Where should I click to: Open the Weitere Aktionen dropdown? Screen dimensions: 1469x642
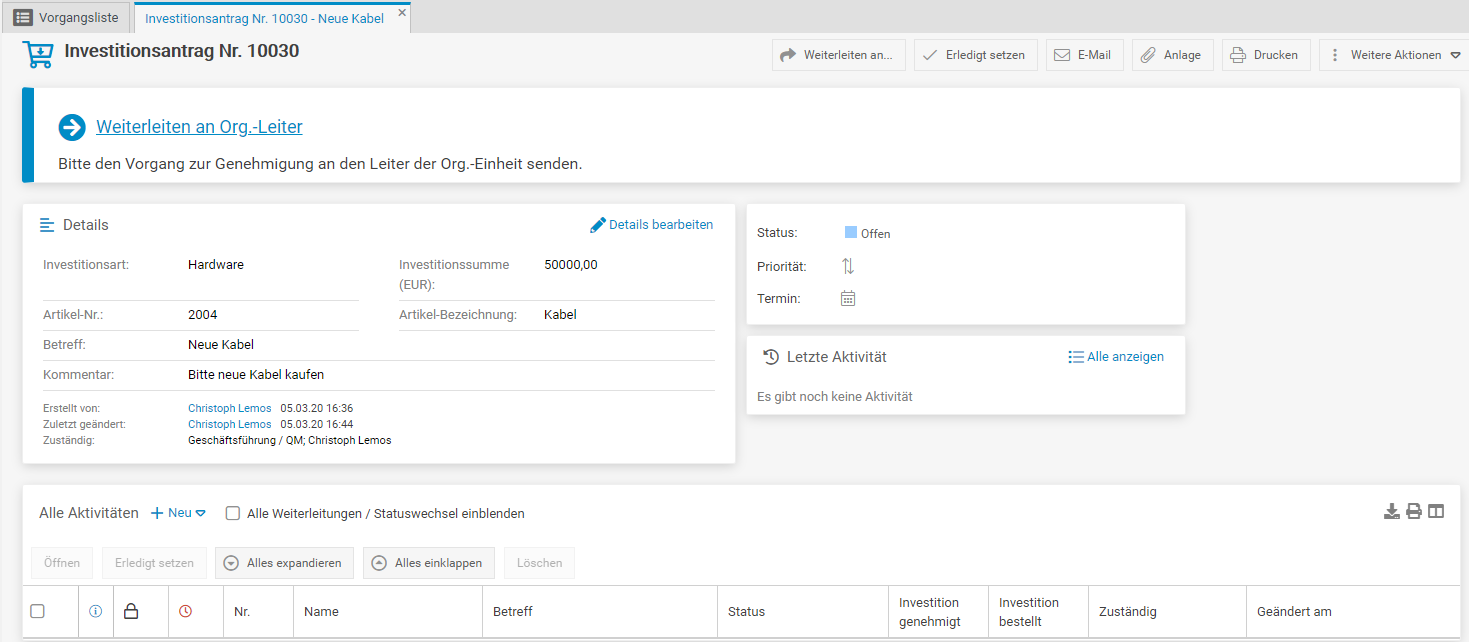pyautogui.click(x=1395, y=55)
